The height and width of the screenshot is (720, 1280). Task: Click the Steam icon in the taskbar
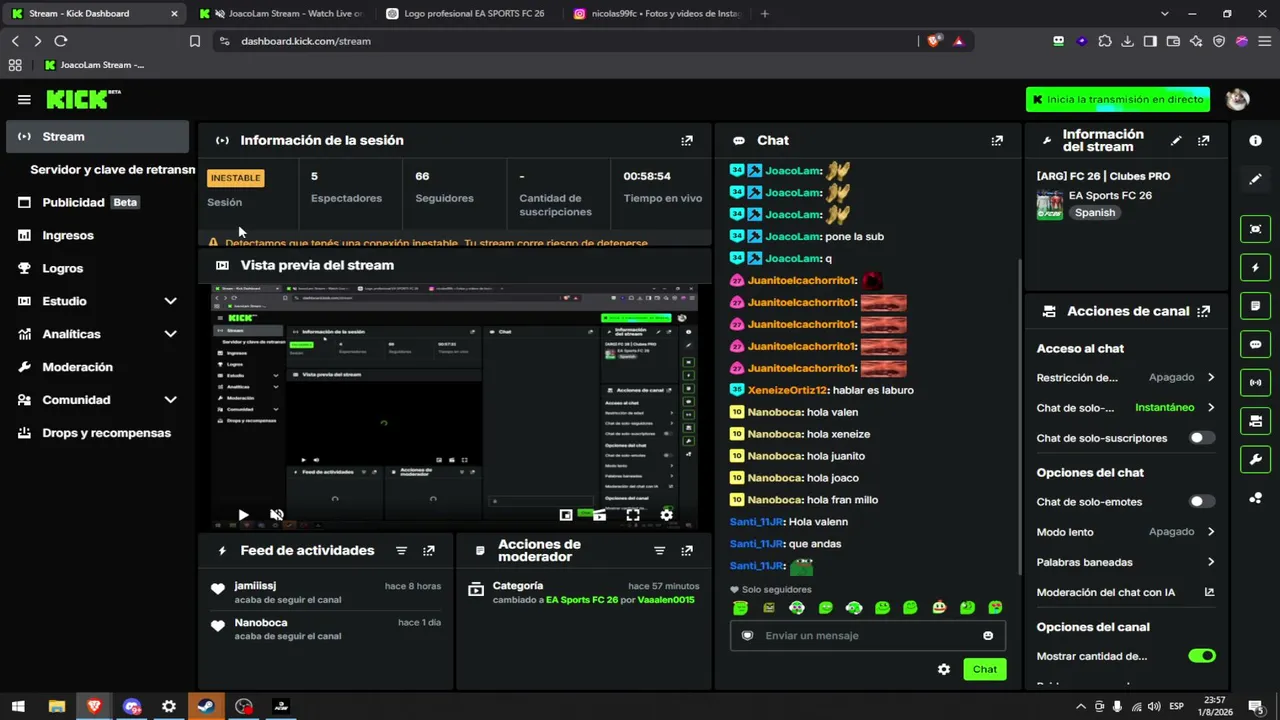click(206, 706)
